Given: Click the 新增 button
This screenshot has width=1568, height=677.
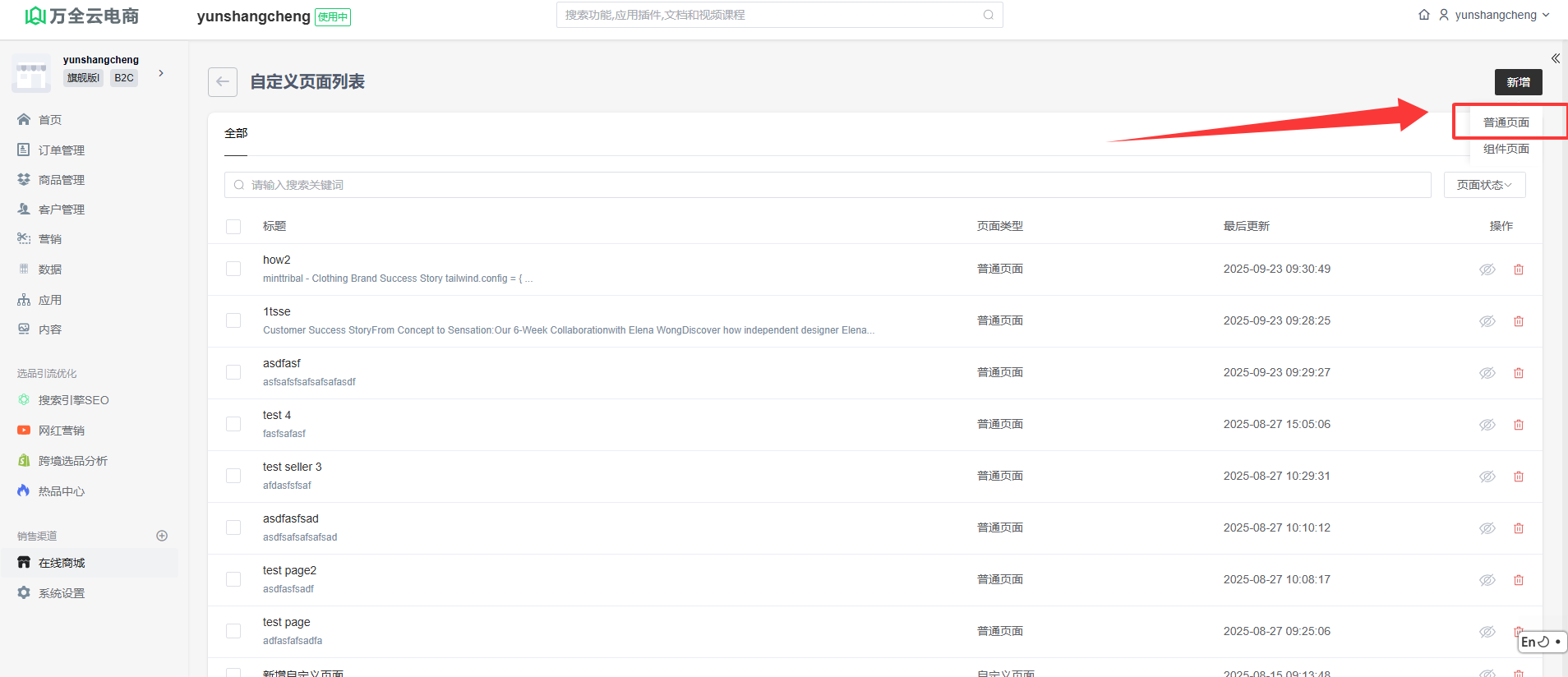Looking at the screenshot, I should click(1517, 82).
